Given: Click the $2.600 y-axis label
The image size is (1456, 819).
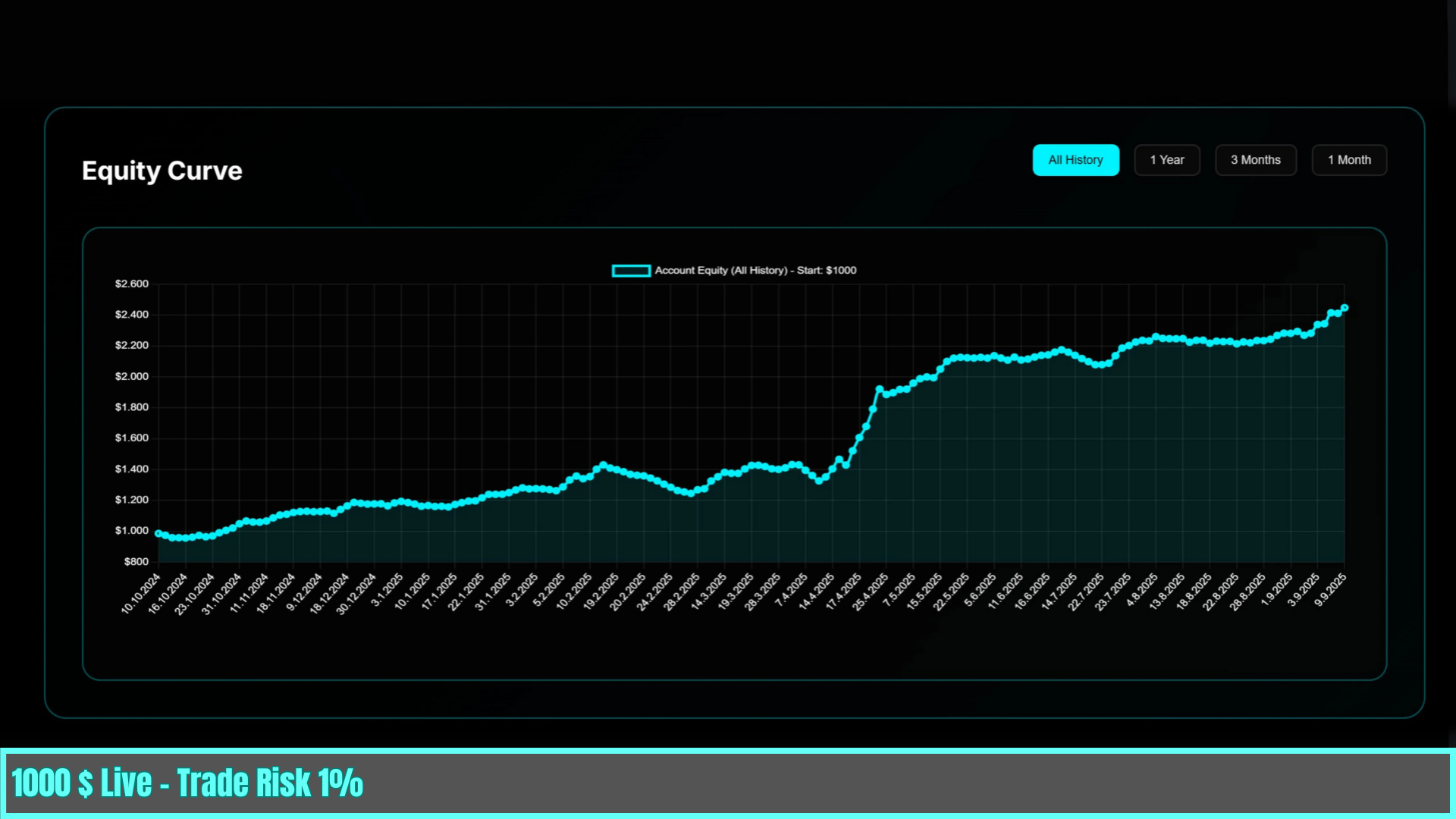Looking at the screenshot, I should tap(132, 284).
